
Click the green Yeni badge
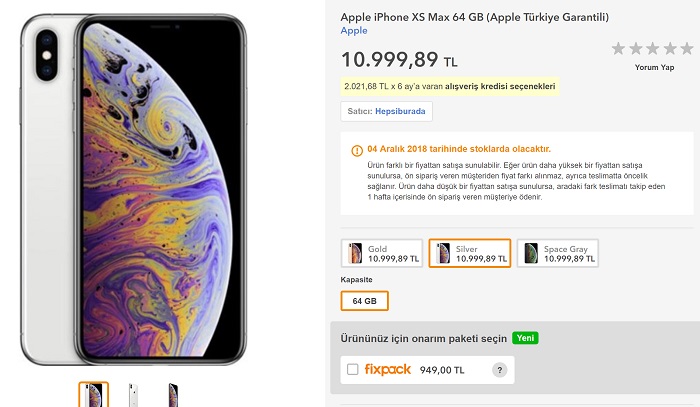(x=525, y=338)
